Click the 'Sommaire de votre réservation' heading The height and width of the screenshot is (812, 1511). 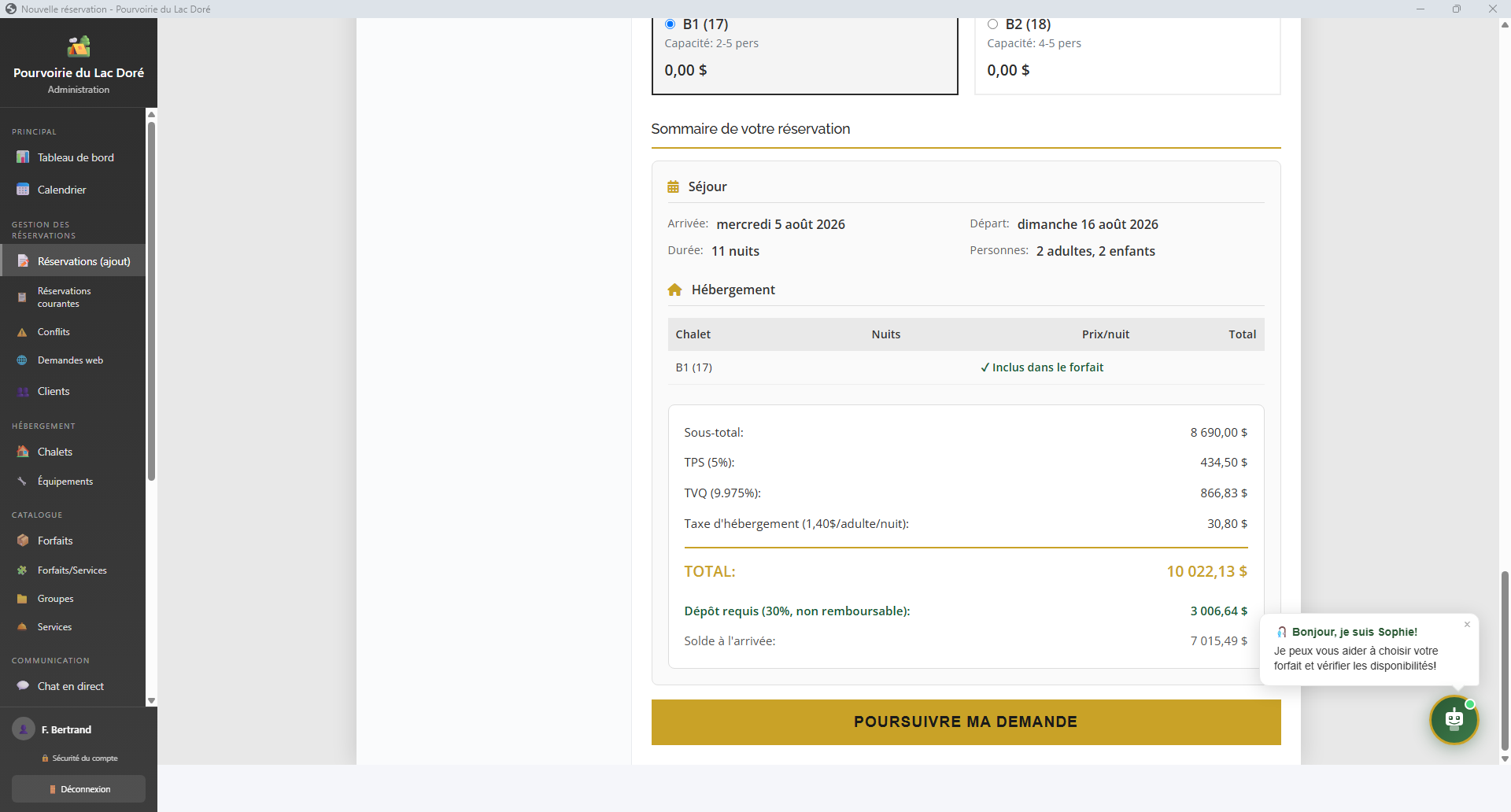[750, 129]
